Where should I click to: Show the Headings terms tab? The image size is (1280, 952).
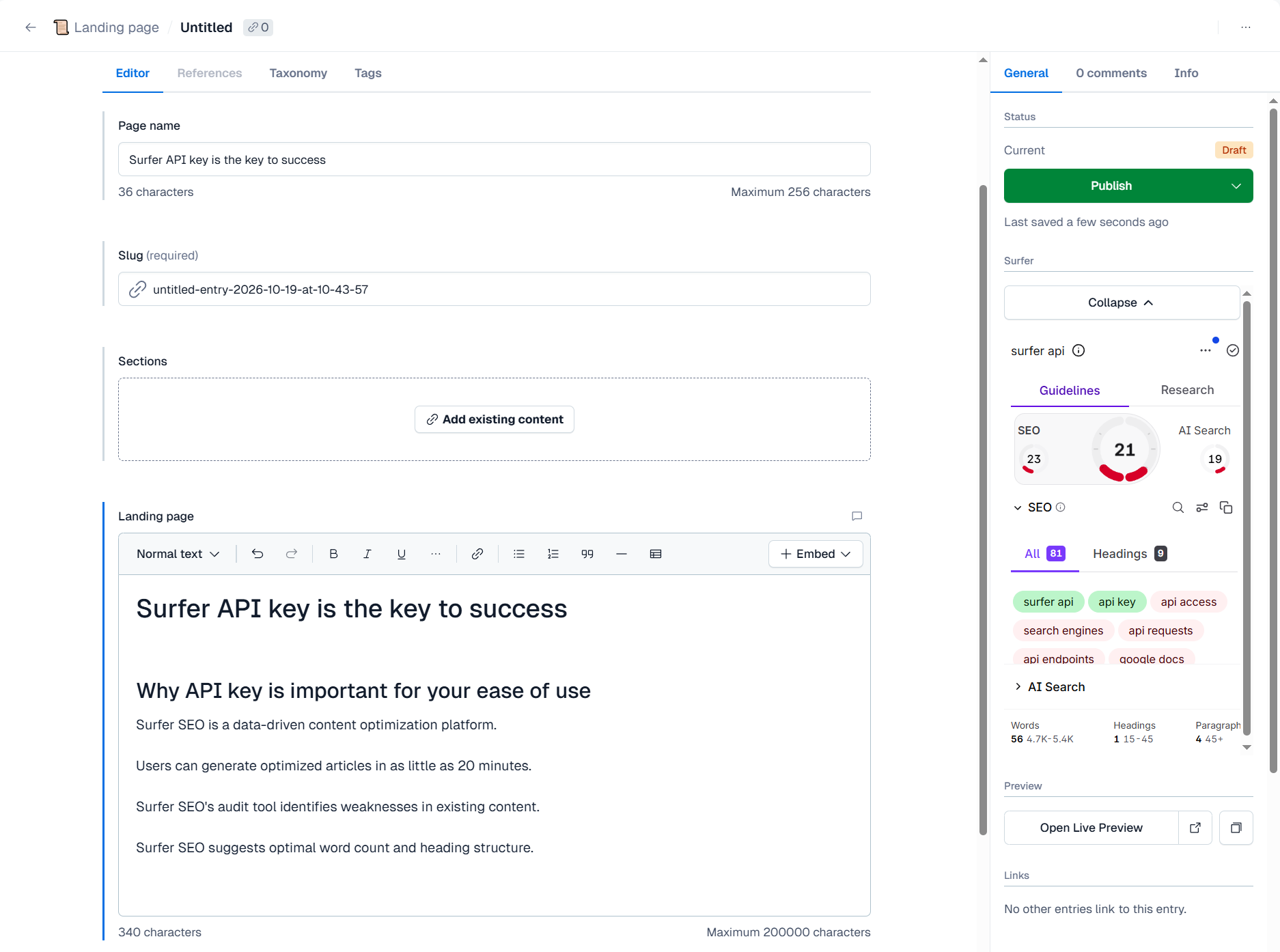(x=1130, y=554)
